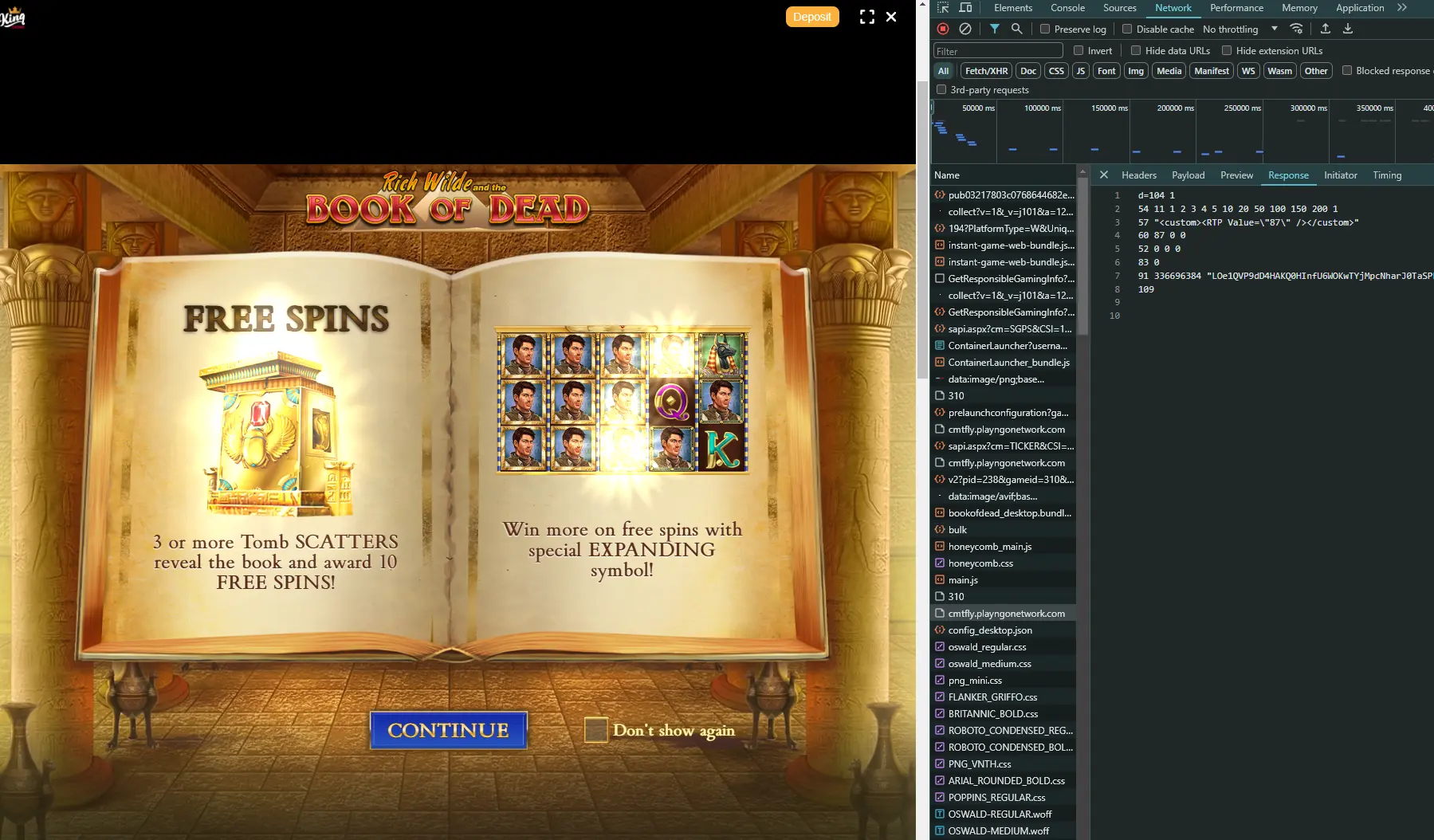The image size is (1434, 840).
Task: Enable Disable cache checkbox
Action: click(1127, 29)
